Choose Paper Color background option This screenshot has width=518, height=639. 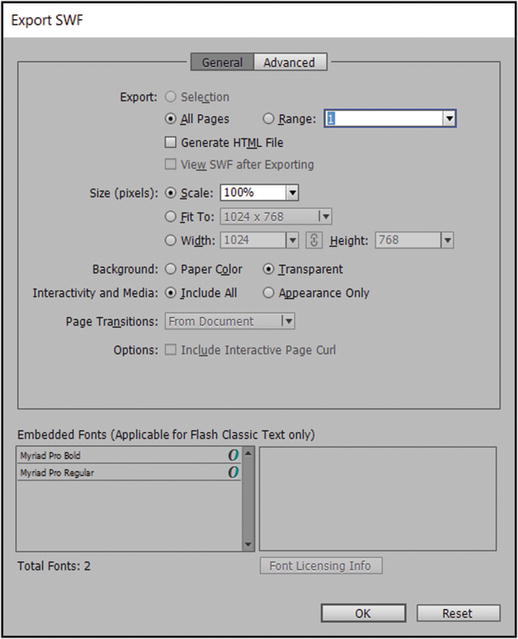point(170,269)
